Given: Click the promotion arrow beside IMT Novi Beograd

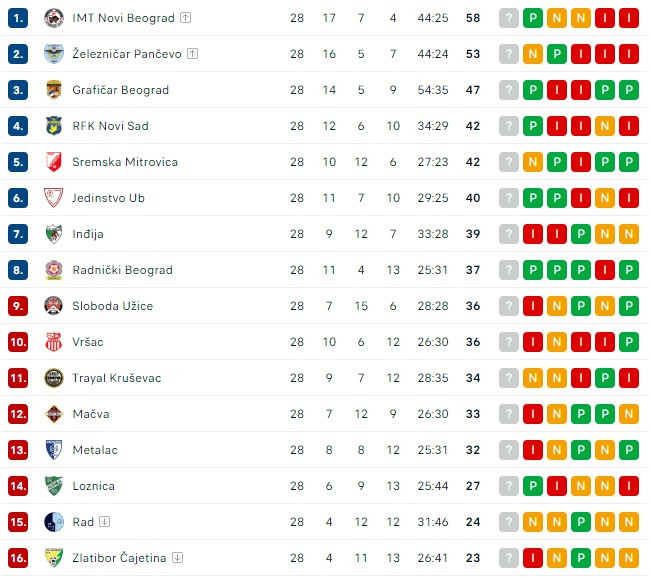Looking at the screenshot, I should coord(186,18).
